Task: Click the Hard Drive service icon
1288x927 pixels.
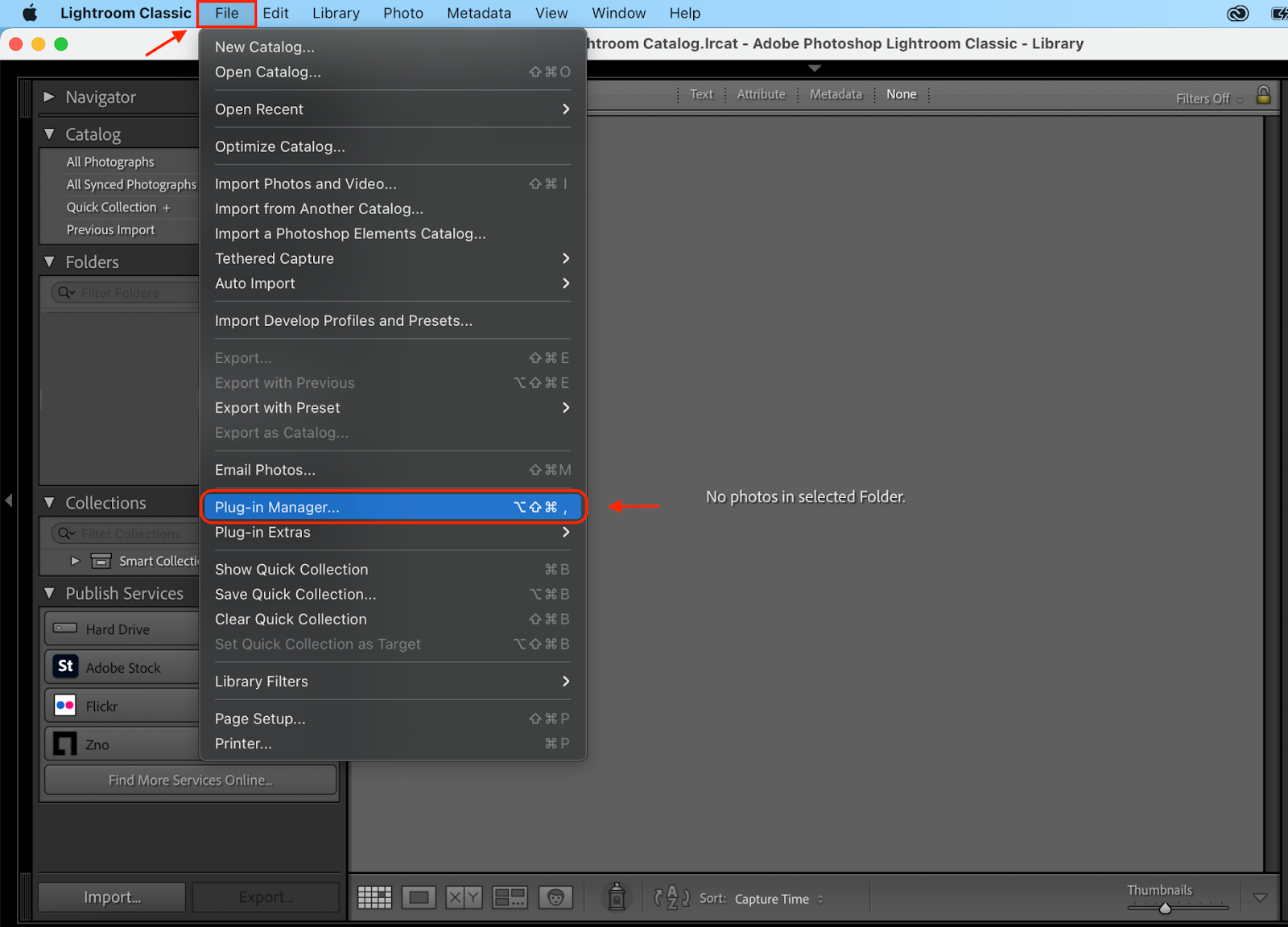Action: click(x=65, y=628)
